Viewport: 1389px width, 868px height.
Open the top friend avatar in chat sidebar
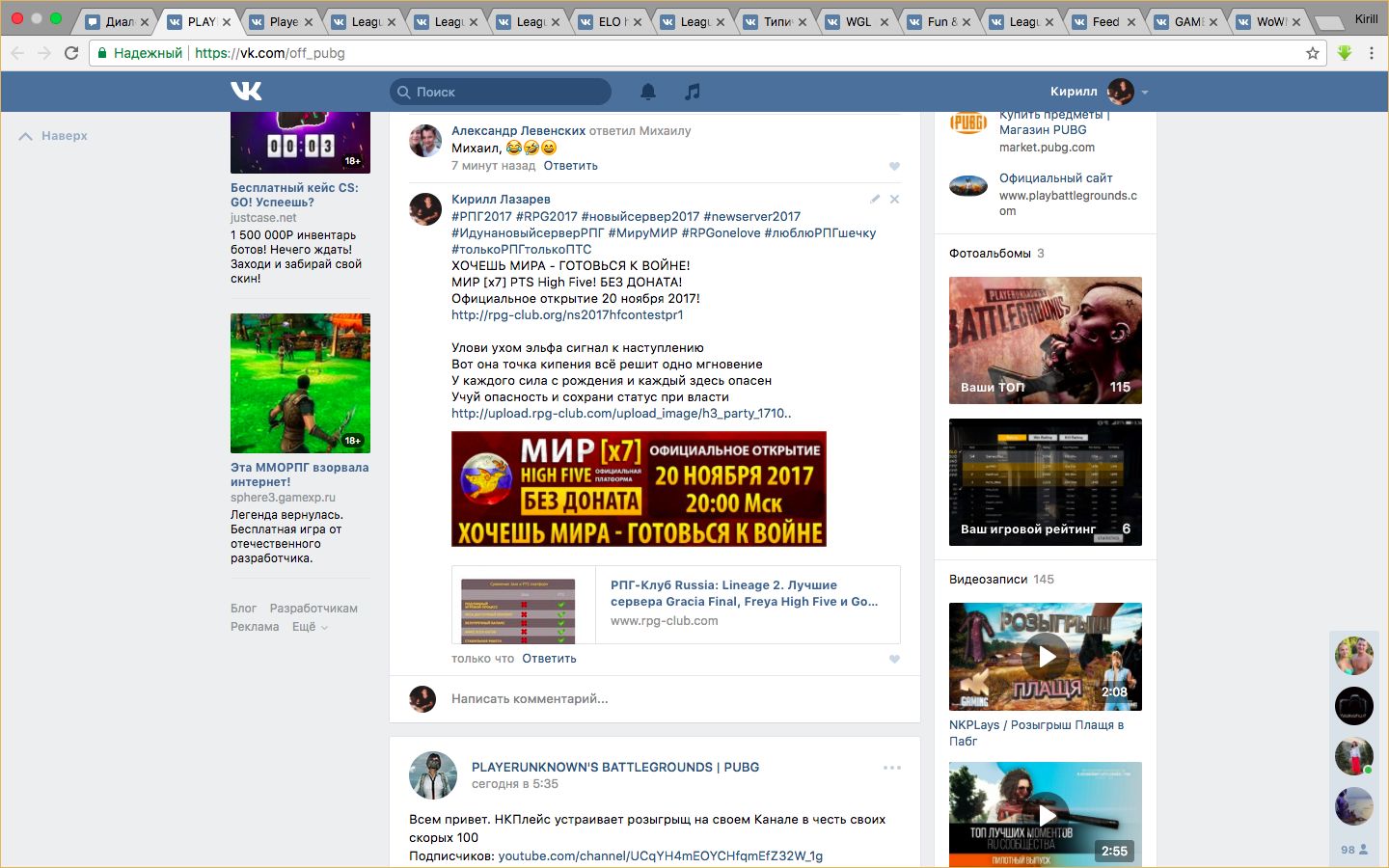[x=1354, y=656]
